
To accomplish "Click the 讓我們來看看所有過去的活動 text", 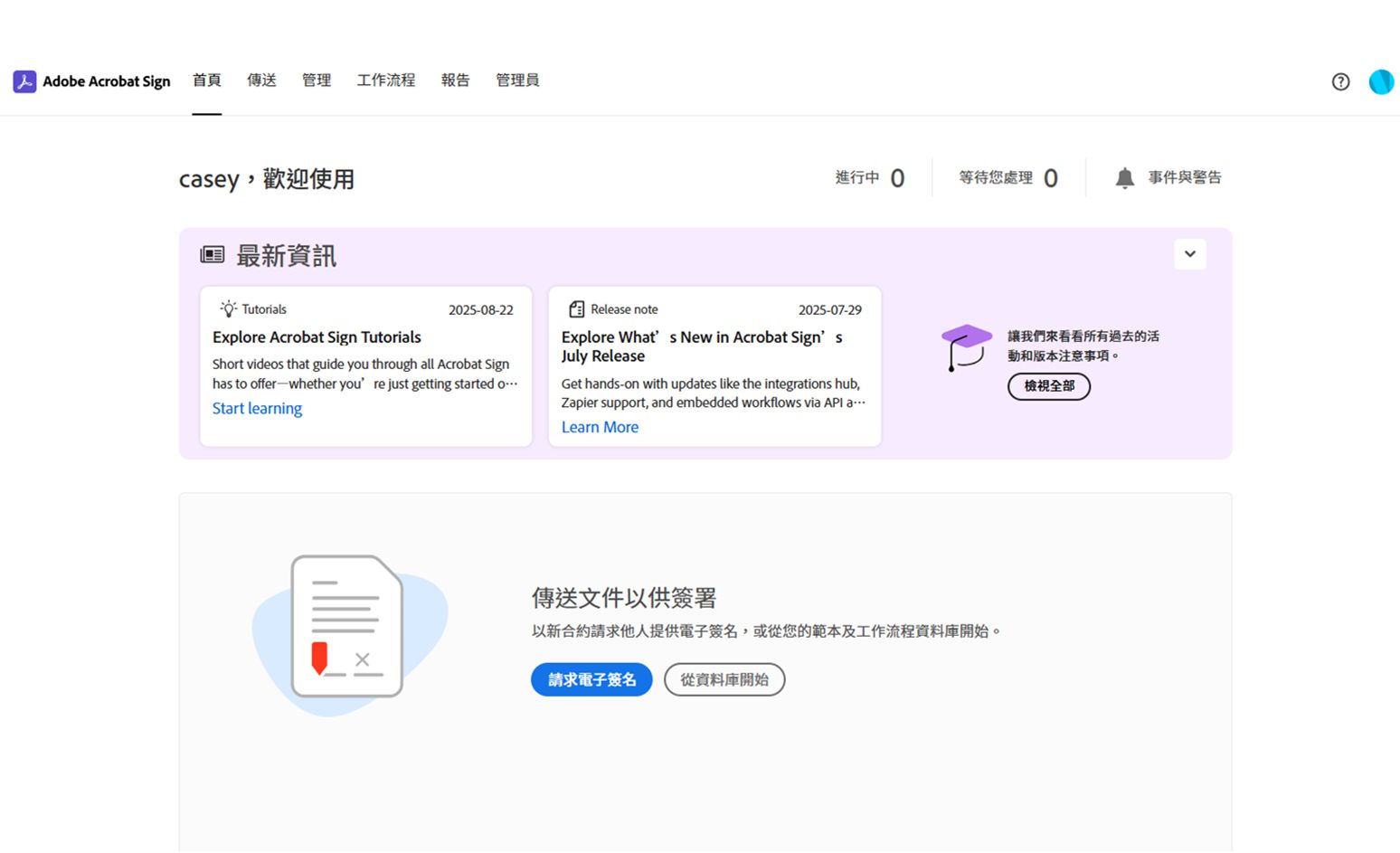I will tap(1083, 346).
